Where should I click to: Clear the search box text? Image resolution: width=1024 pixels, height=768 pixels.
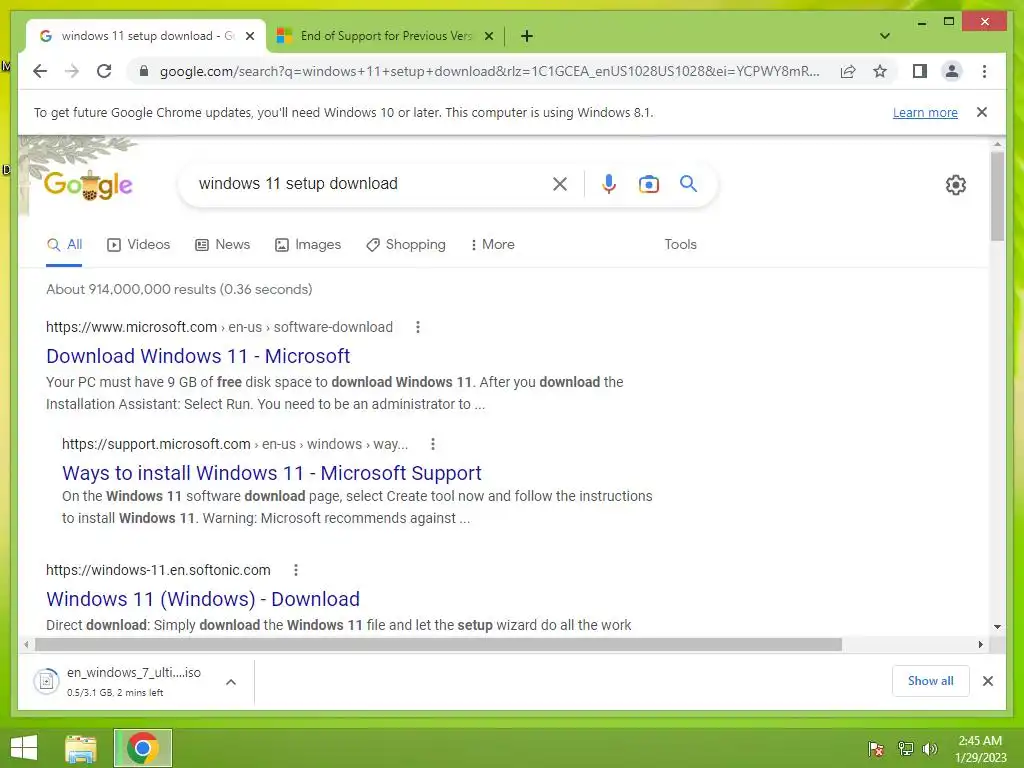tap(560, 184)
